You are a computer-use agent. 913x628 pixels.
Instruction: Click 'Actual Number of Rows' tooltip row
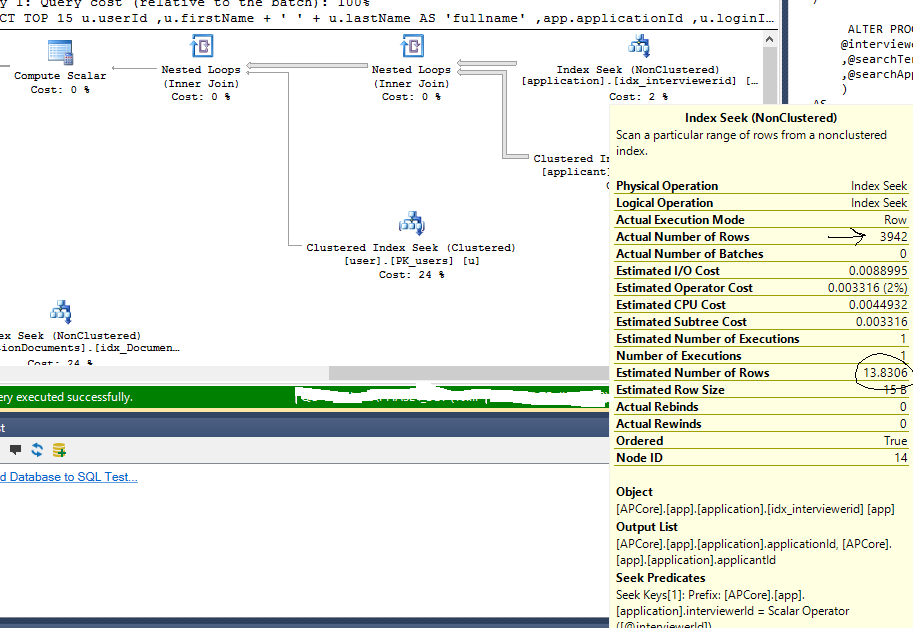point(762,237)
